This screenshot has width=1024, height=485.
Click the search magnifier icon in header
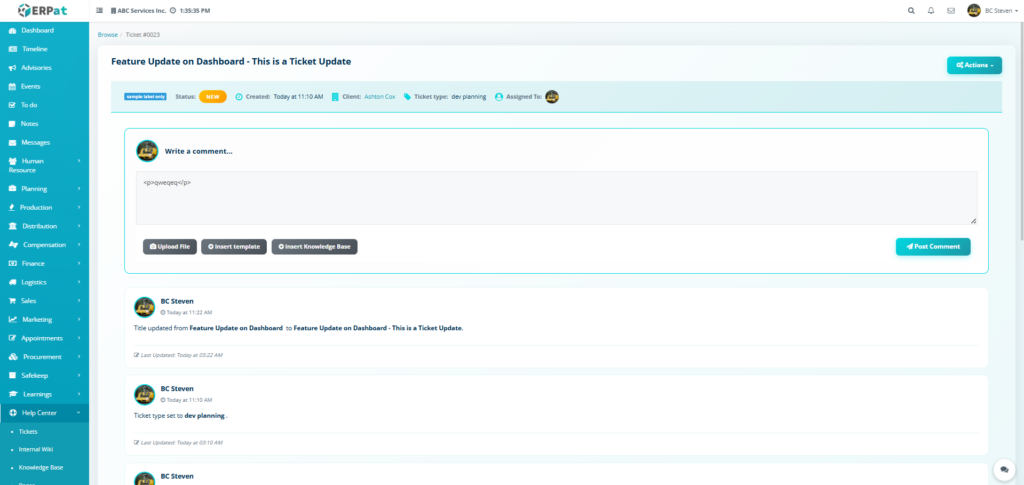(910, 10)
